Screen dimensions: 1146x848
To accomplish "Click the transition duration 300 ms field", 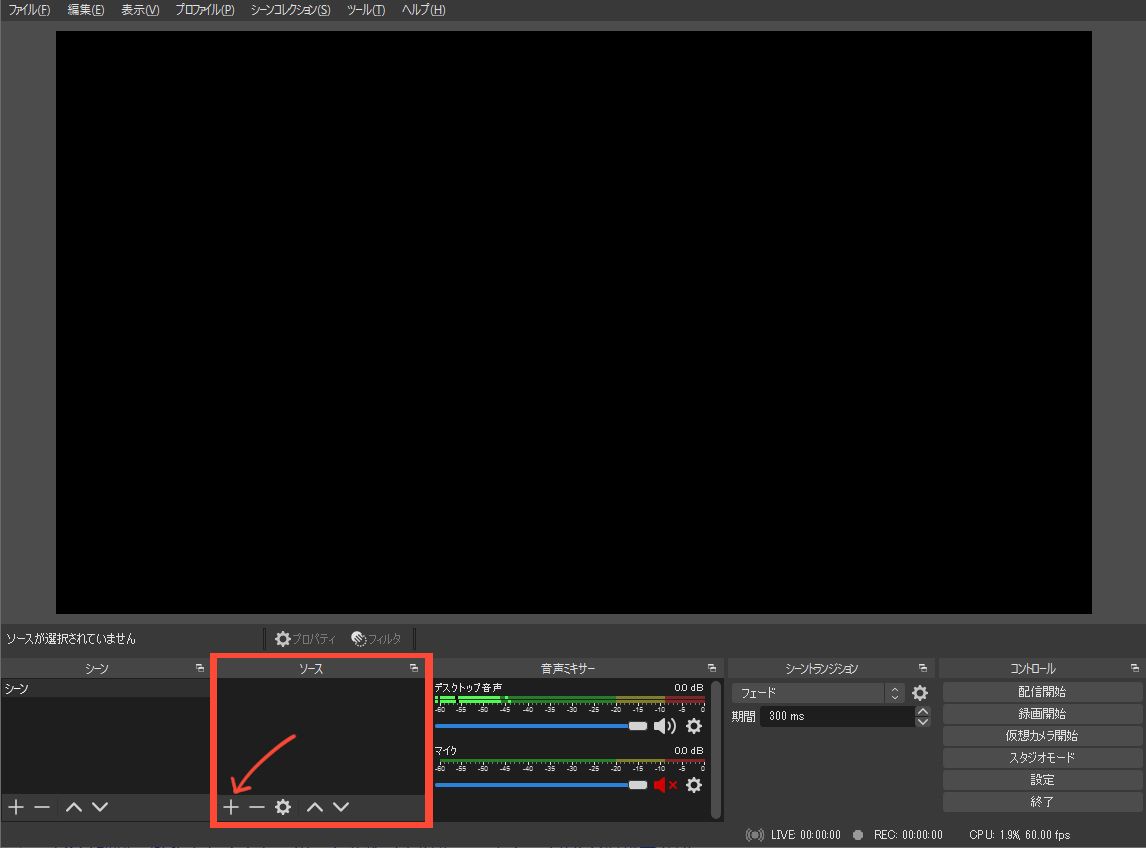I will tap(836, 716).
